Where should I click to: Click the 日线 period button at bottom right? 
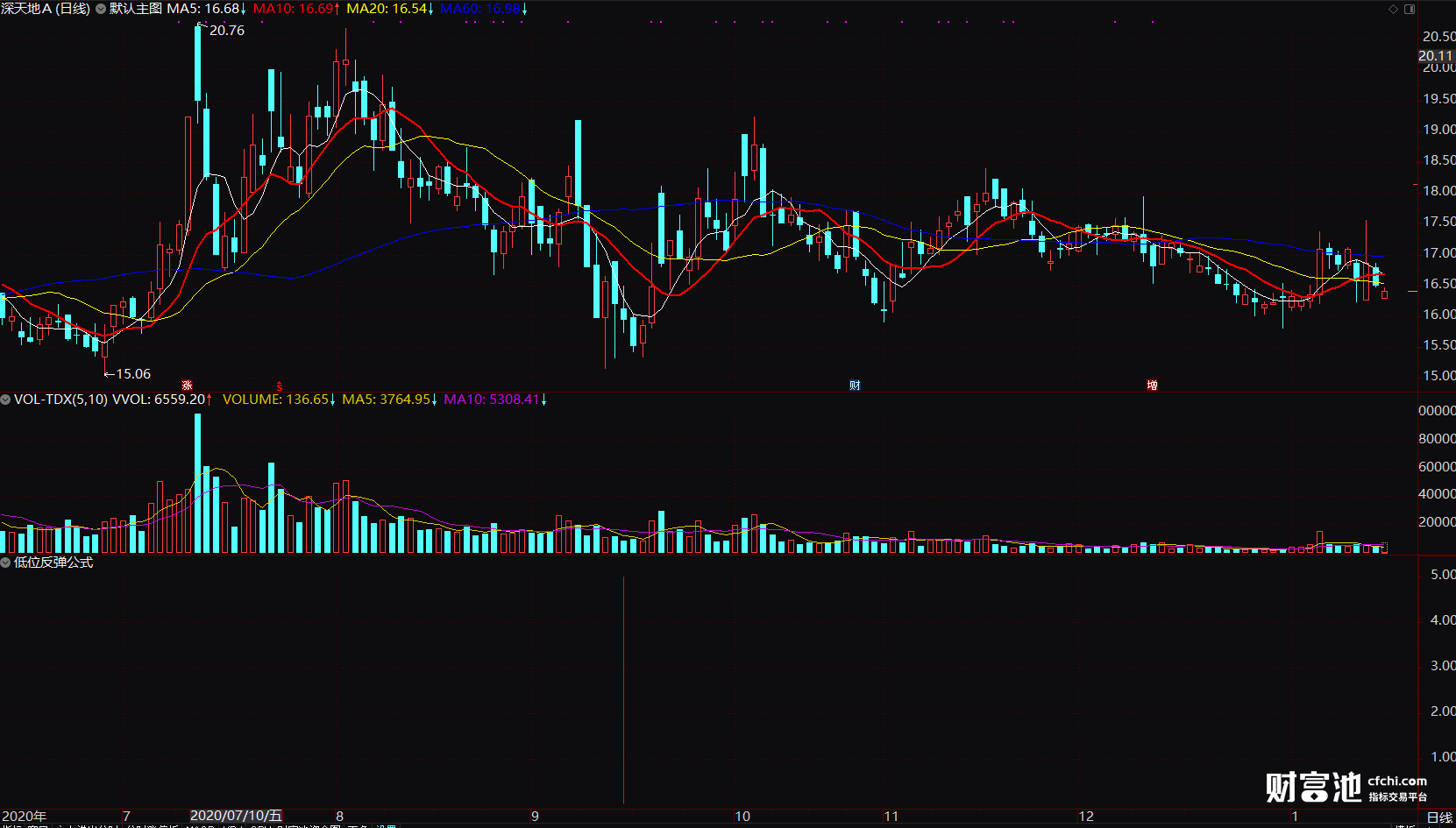[1440, 817]
